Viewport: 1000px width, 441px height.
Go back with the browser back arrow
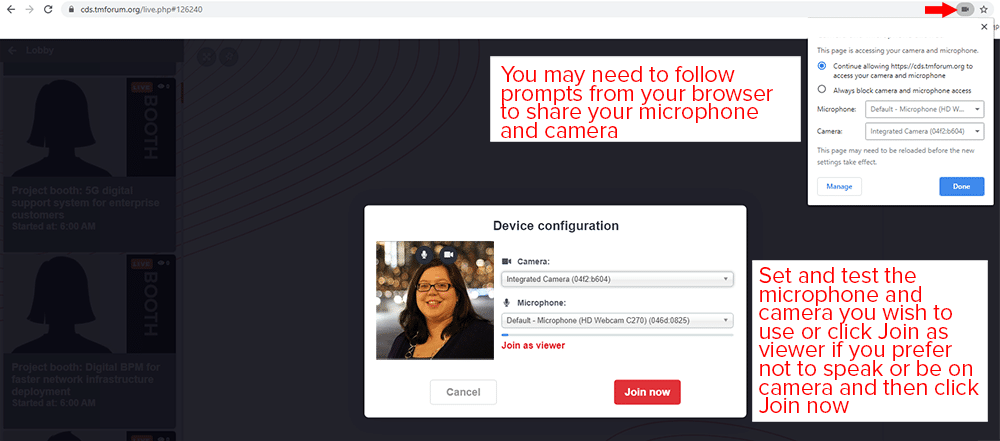coord(10,10)
